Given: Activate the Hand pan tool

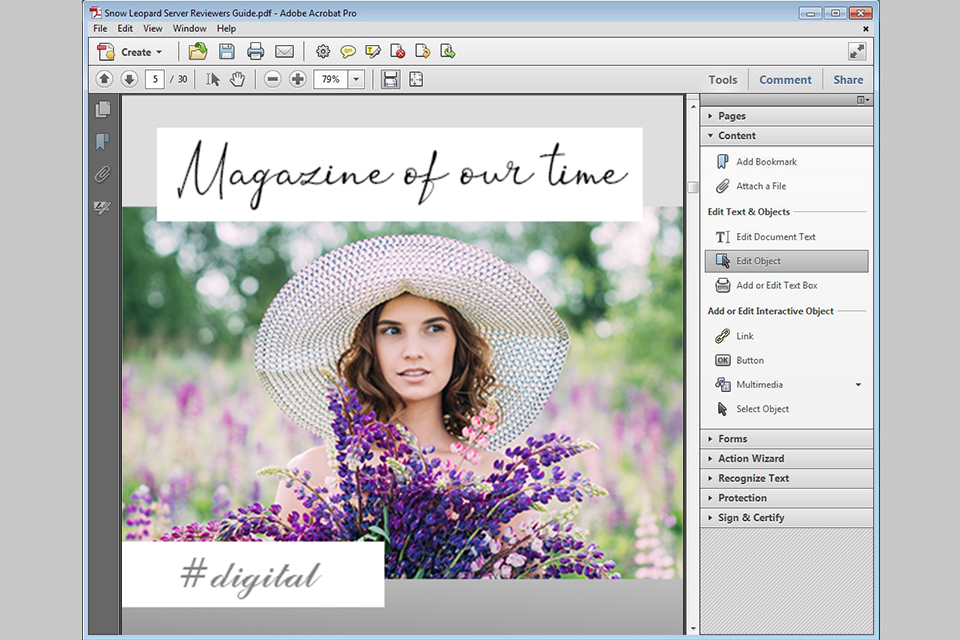Looking at the screenshot, I should 238,79.
